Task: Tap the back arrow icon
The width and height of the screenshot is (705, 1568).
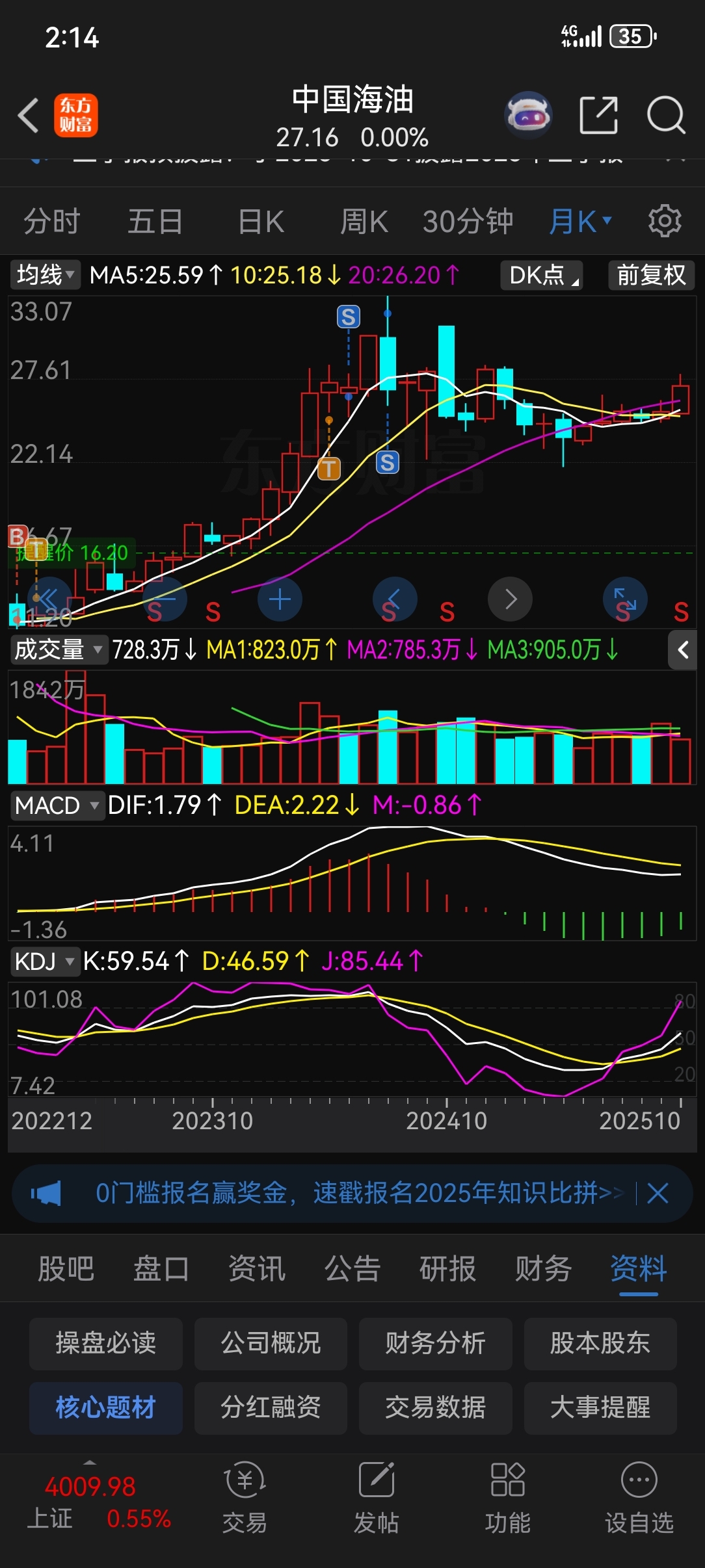Action: pyautogui.click(x=29, y=116)
